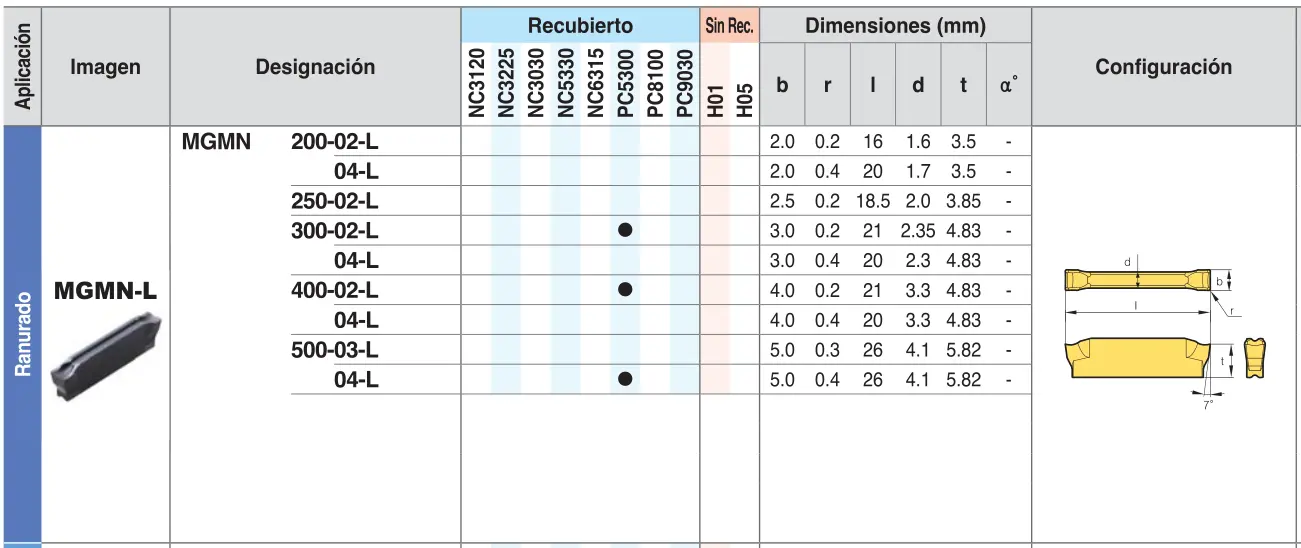Image resolution: width=1301 pixels, height=548 pixels.
Task: Select the PC9030 grade column header
Action: tap(685, 84)
